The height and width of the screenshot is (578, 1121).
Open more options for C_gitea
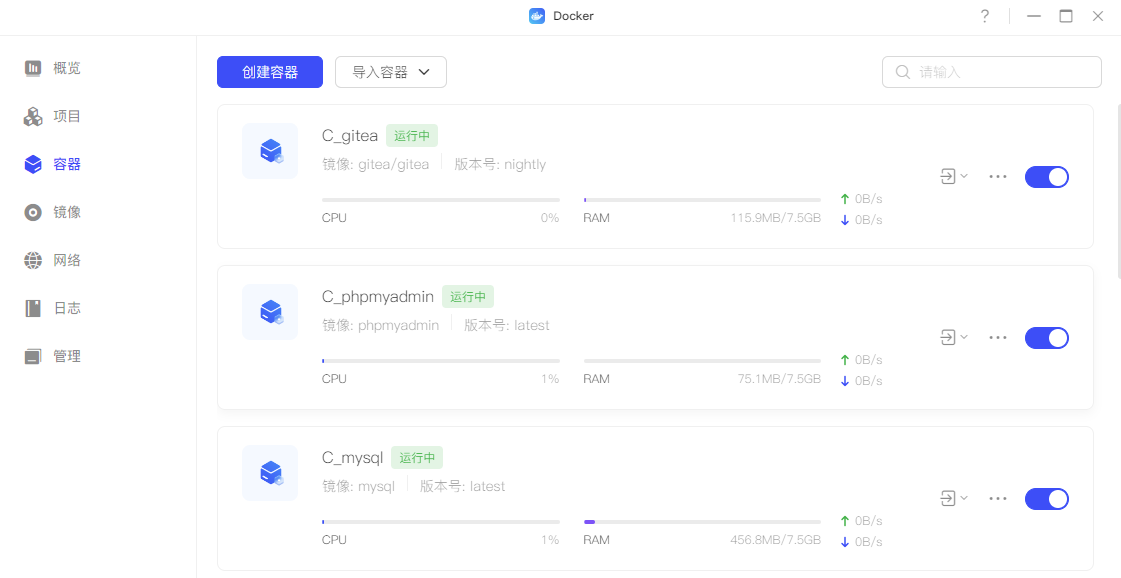pyautogui.click(x=998, y=177)
